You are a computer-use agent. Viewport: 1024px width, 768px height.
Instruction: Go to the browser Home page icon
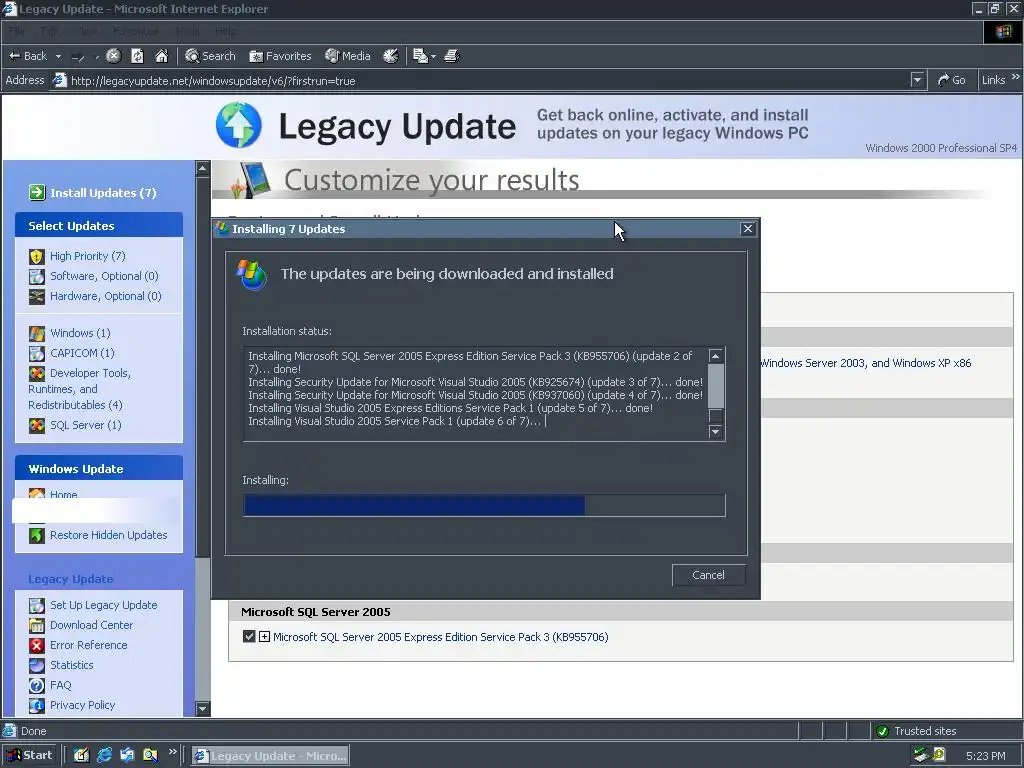(x=161, y=56)
